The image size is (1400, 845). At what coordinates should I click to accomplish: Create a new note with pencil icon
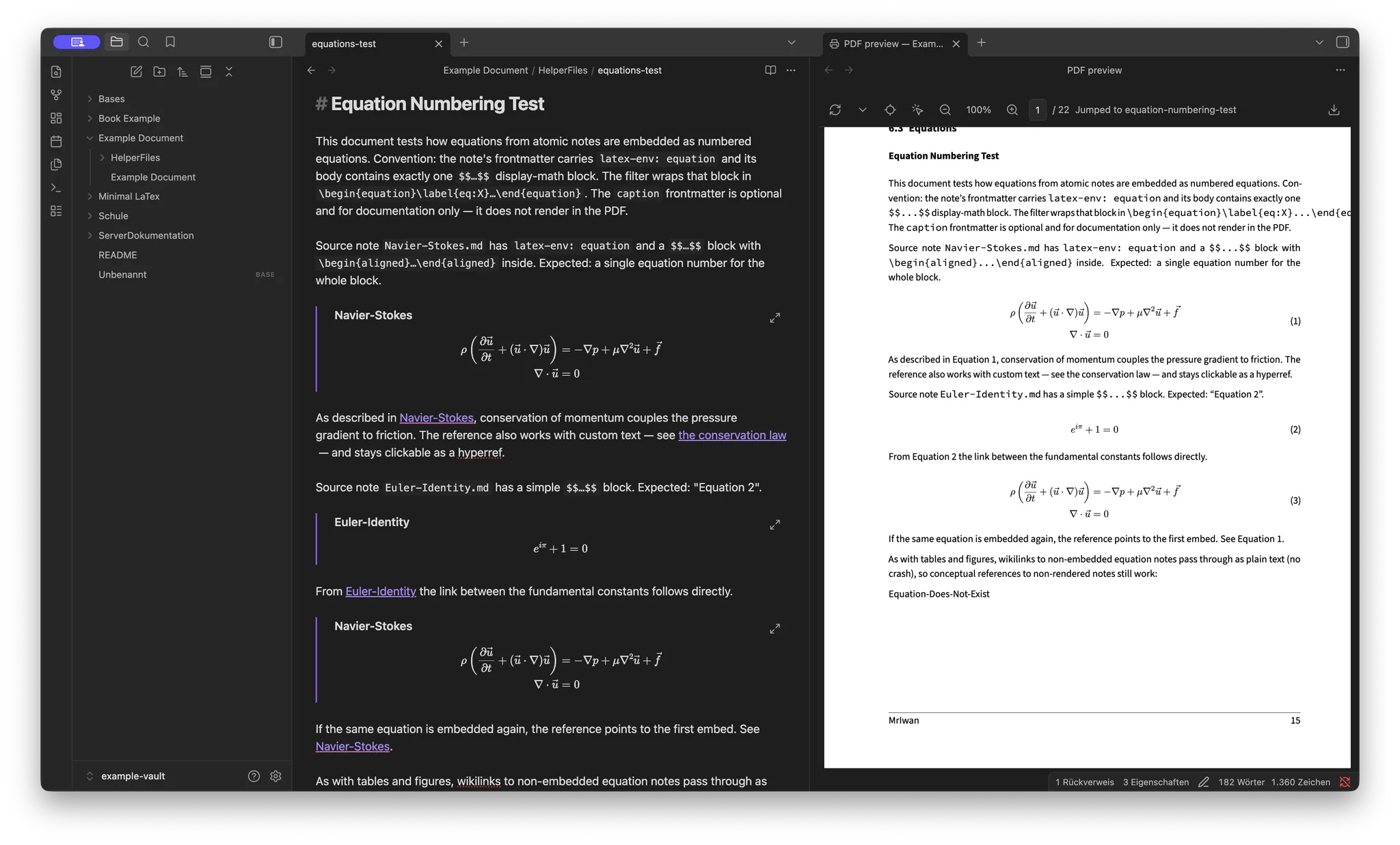(x=136, y=72)
